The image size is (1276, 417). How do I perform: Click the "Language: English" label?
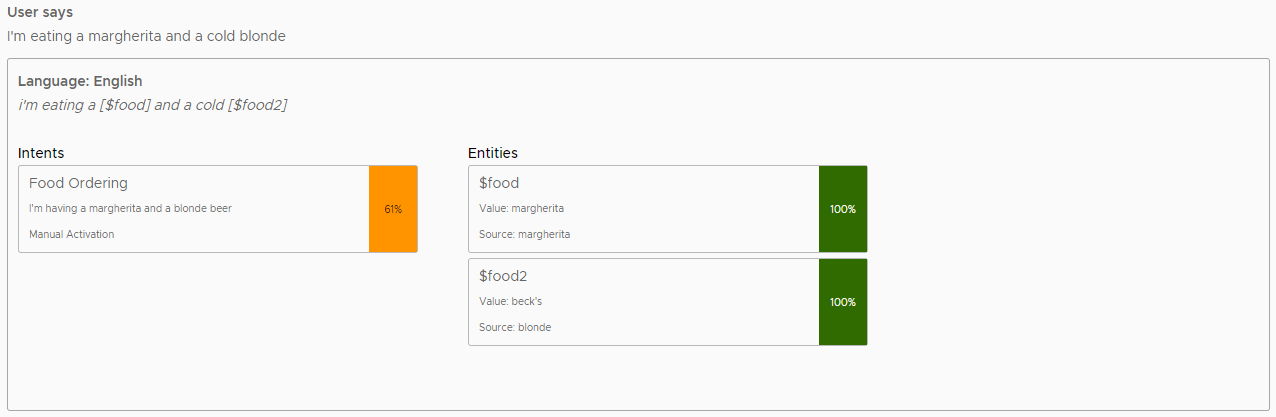pos(80,81)
